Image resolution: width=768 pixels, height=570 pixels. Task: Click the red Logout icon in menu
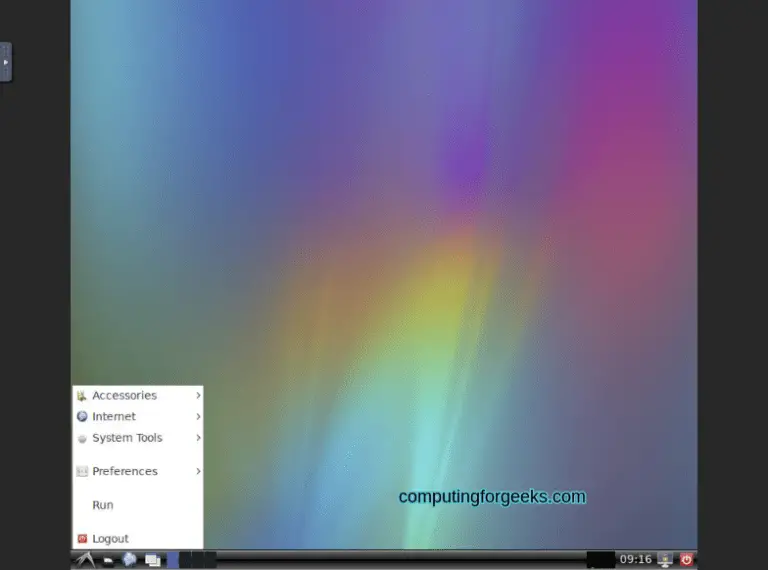82,539
